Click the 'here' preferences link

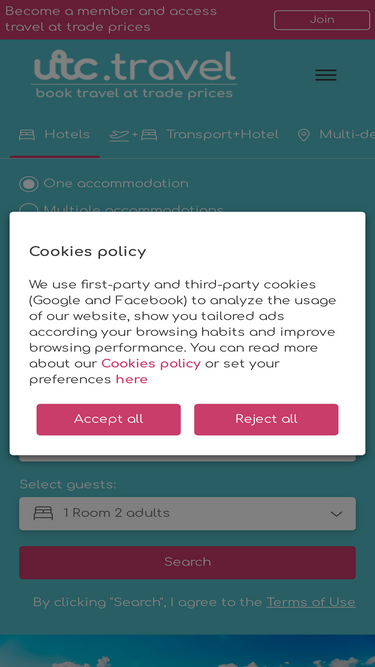132,379
